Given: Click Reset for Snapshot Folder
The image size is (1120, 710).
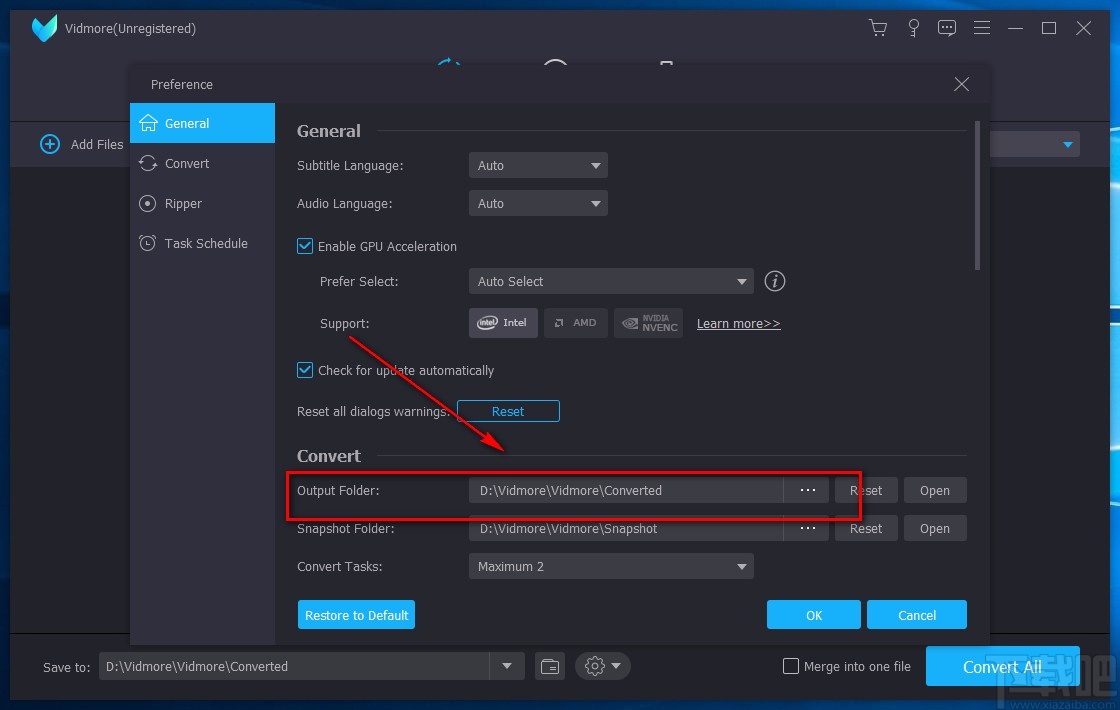Looking at the screenshot, I should [866, 529].
